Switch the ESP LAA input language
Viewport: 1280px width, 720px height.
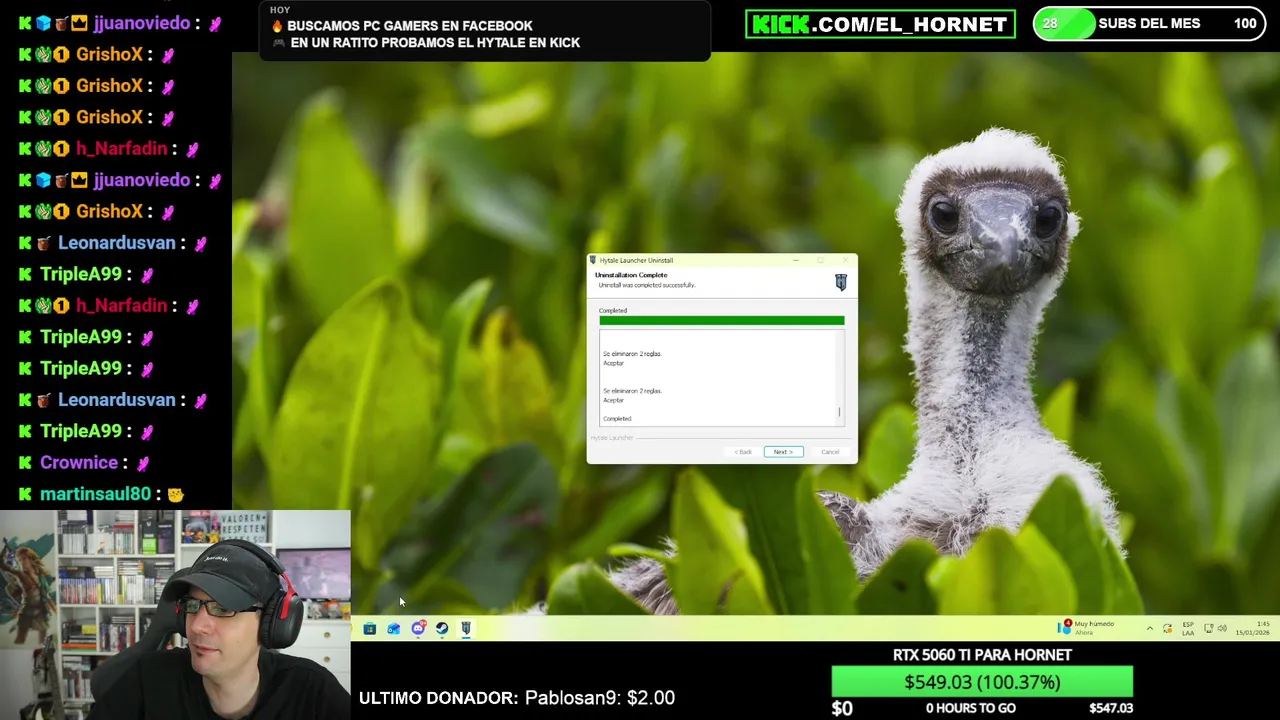(x=1188, y=629)
